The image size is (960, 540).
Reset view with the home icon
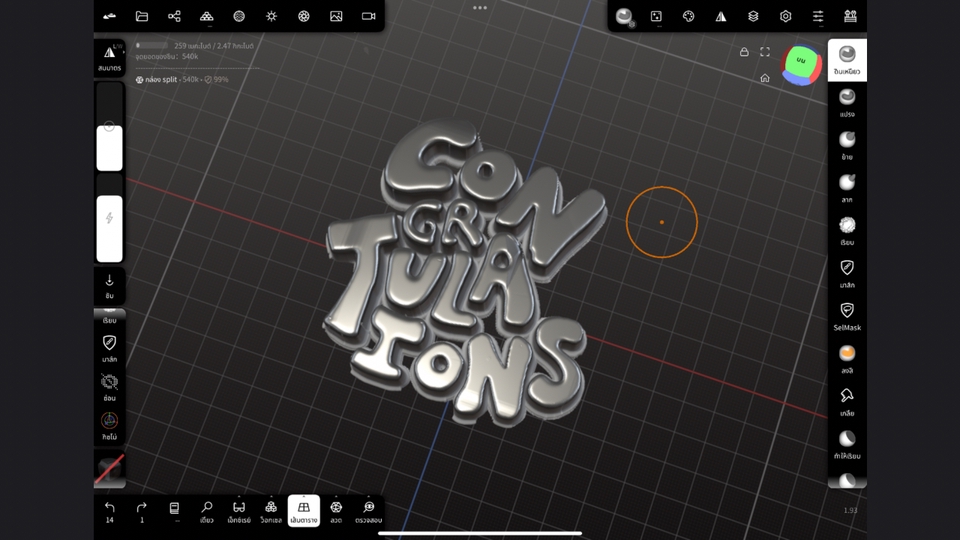coord(765,78)
